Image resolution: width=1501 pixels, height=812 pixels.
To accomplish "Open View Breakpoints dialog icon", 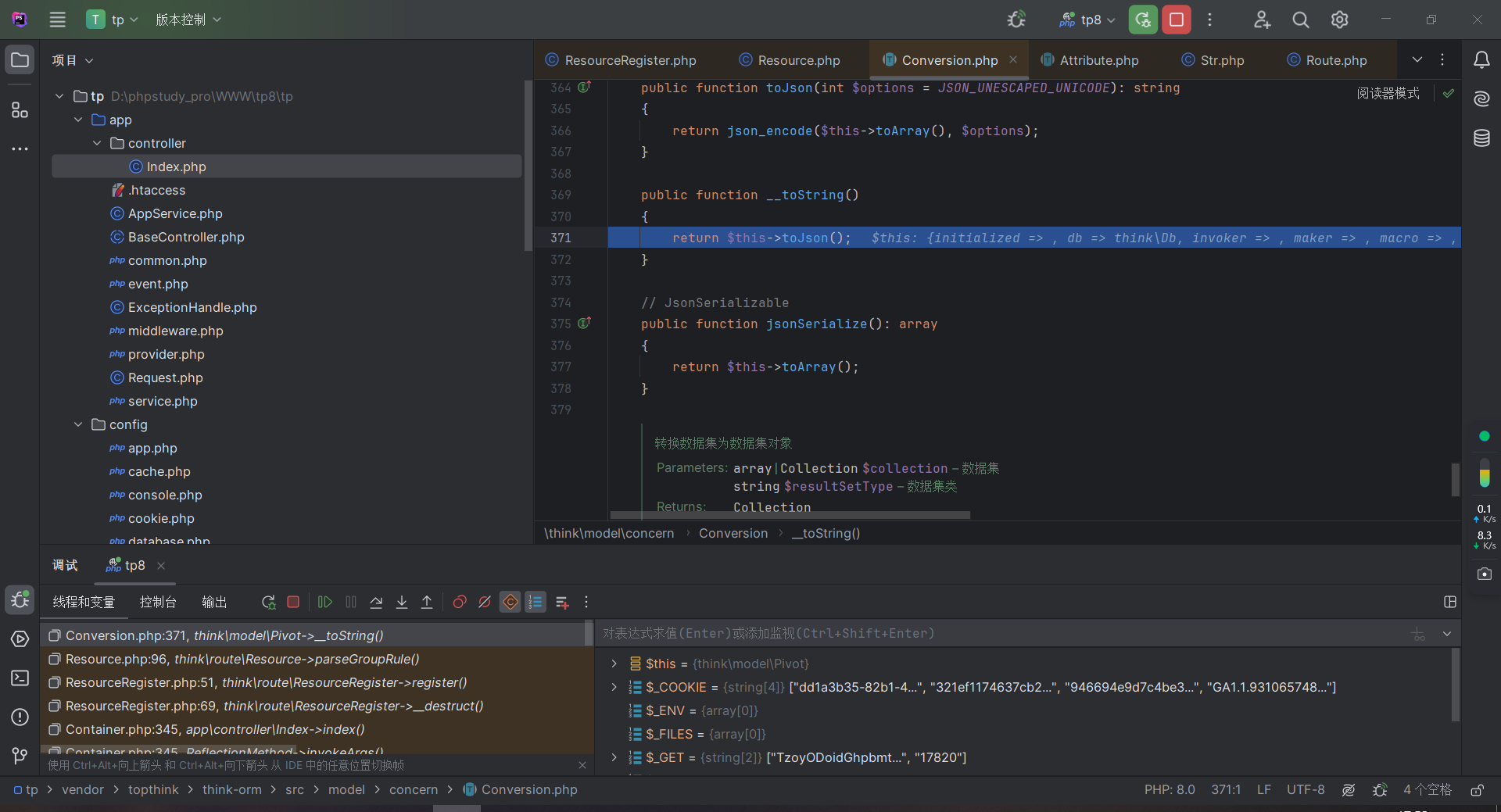I will click(x=460, y=602).
